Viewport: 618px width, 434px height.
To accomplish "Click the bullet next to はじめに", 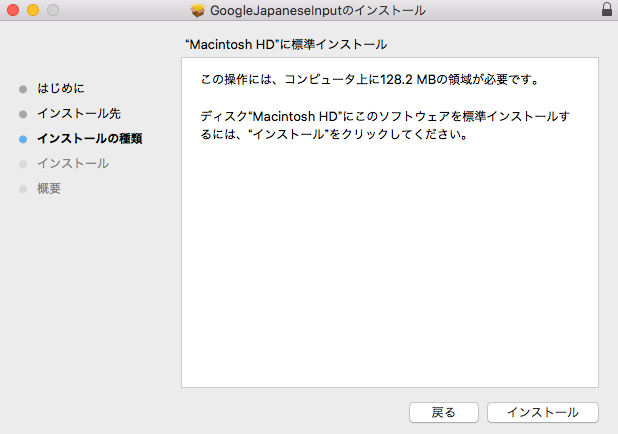I will click(23, 89).
